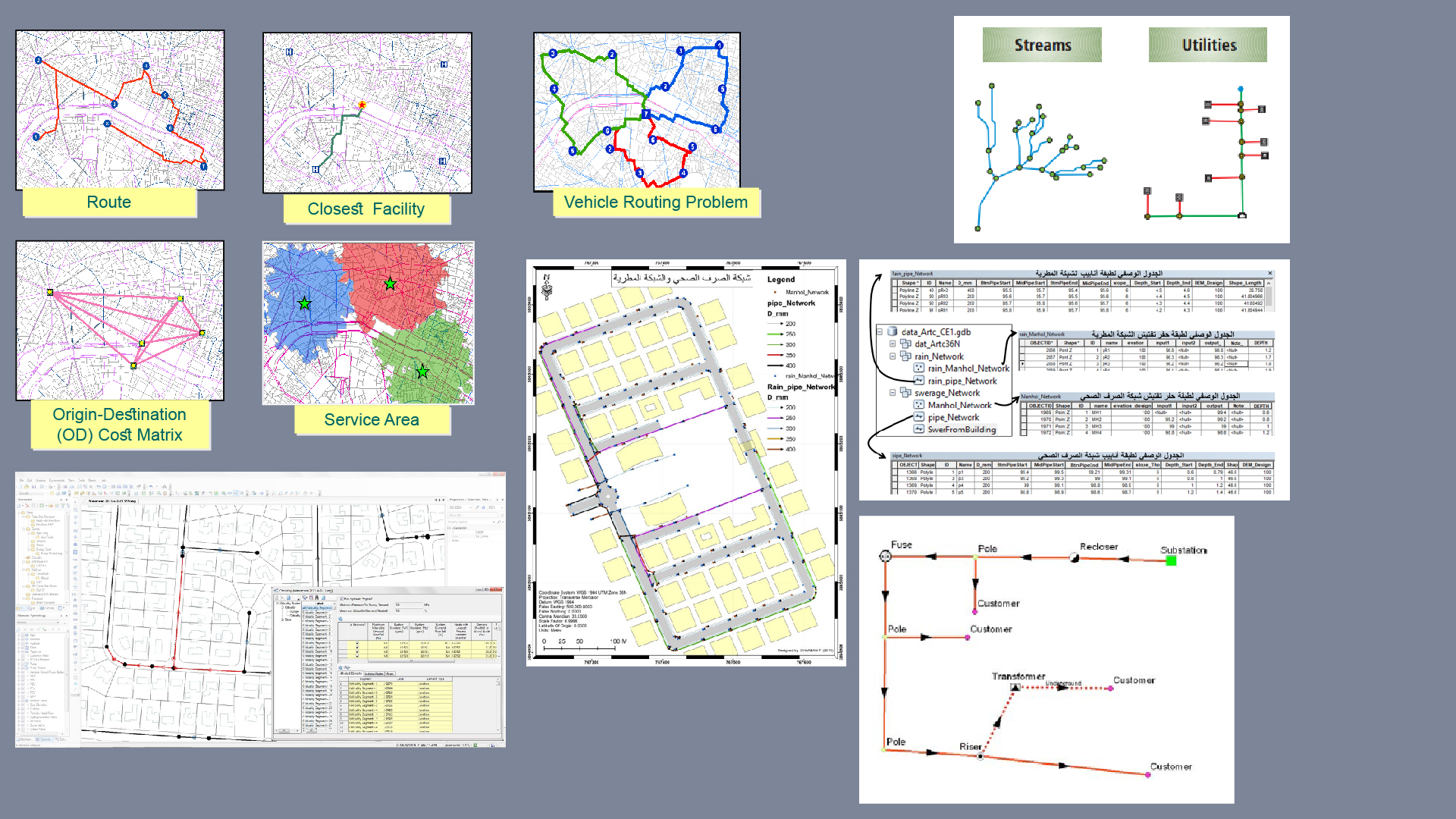This screenshot has height=819, width=1456.
Task: Click the Shape_Length column header
Action: click(1246, 283)
